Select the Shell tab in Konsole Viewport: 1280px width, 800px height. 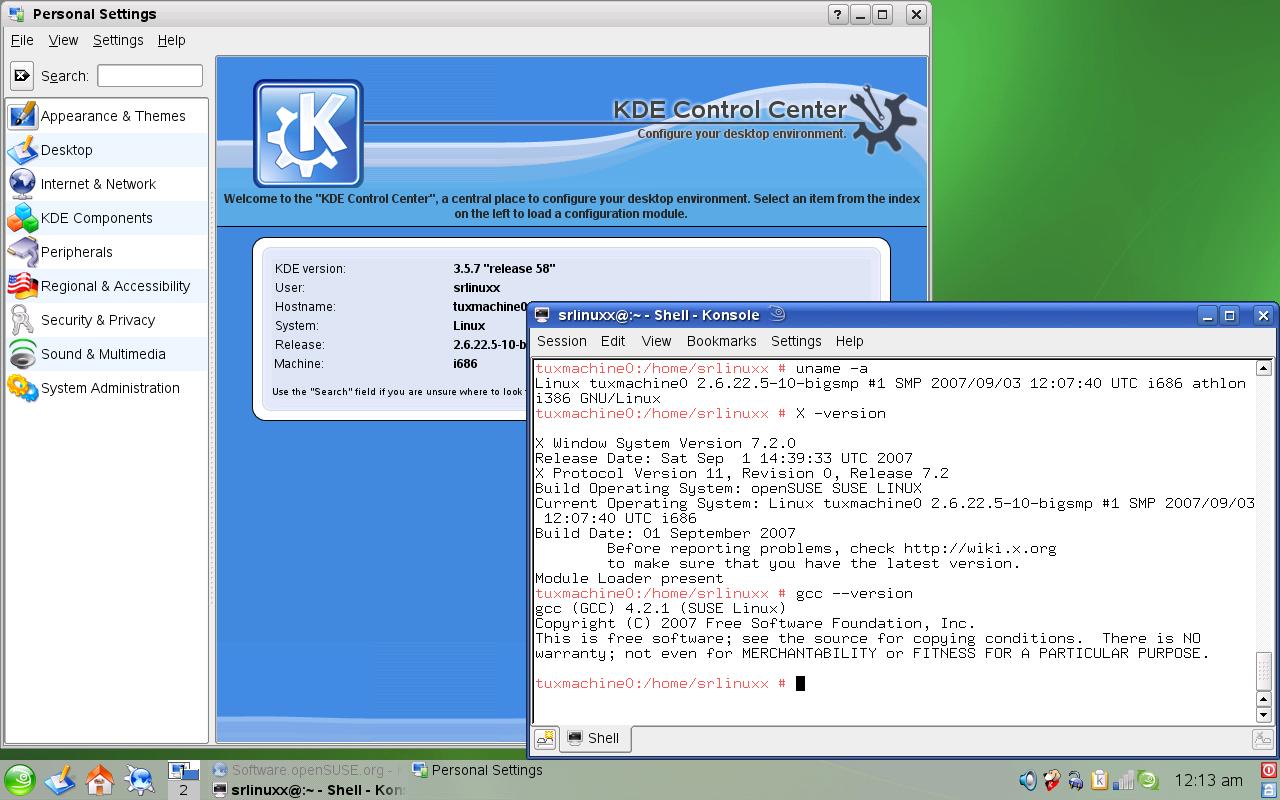(x=594, y=739)
